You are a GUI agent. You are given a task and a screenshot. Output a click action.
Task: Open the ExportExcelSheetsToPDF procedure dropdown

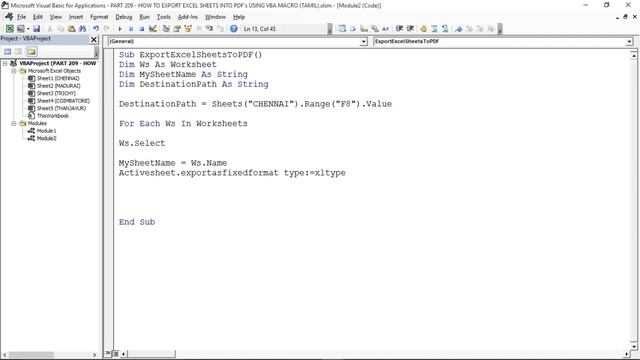(x=629, y=42)
